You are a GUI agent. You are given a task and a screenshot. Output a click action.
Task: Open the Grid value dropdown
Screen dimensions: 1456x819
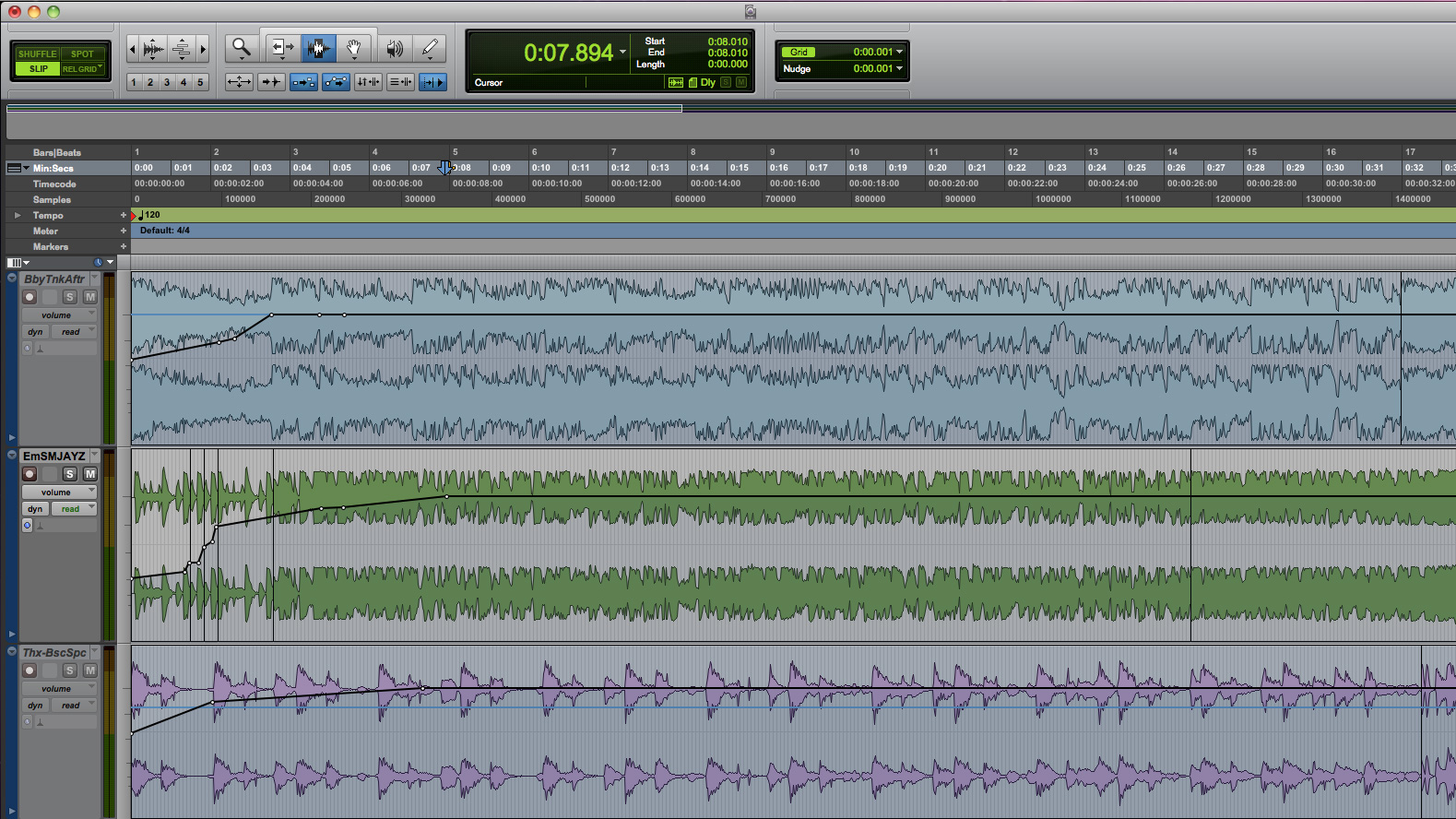899,52
